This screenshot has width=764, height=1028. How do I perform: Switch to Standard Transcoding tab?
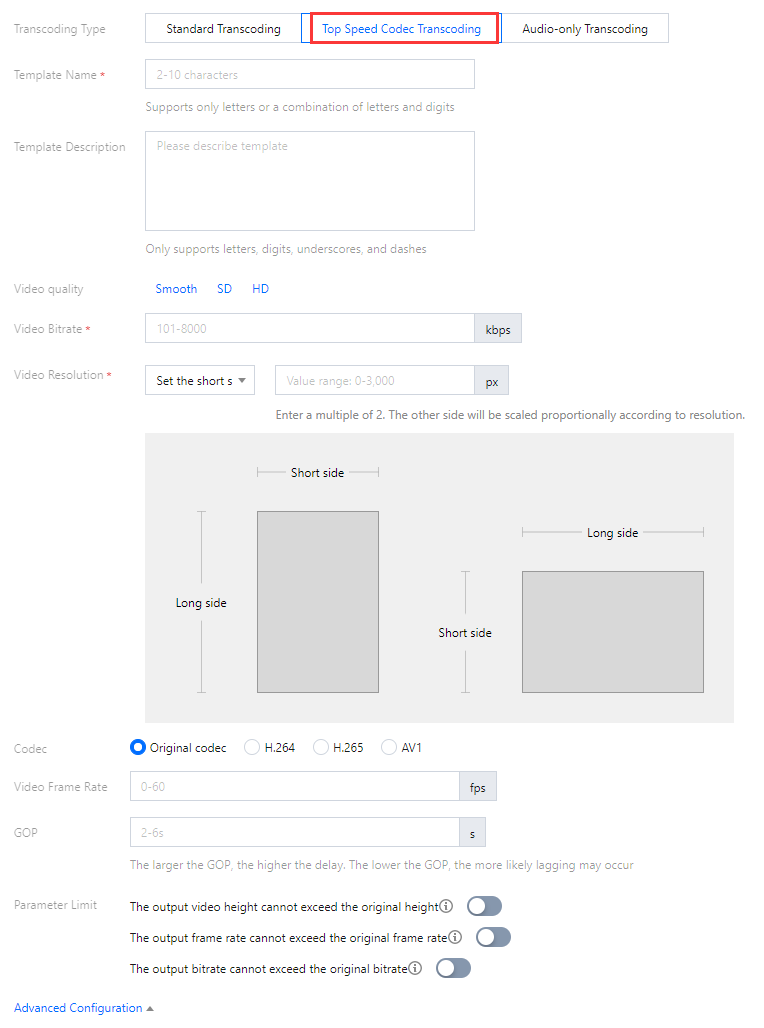(223, 29)
